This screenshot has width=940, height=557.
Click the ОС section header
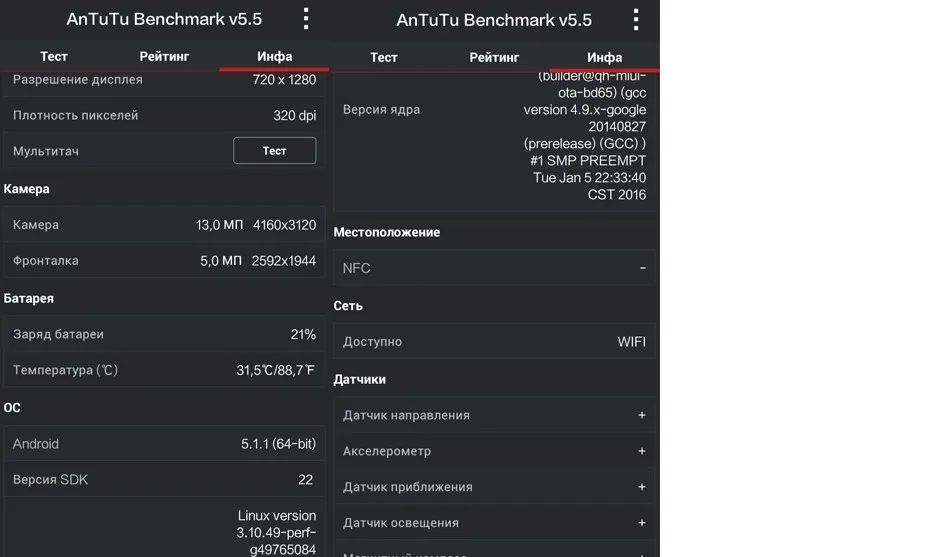coord(12,408)
